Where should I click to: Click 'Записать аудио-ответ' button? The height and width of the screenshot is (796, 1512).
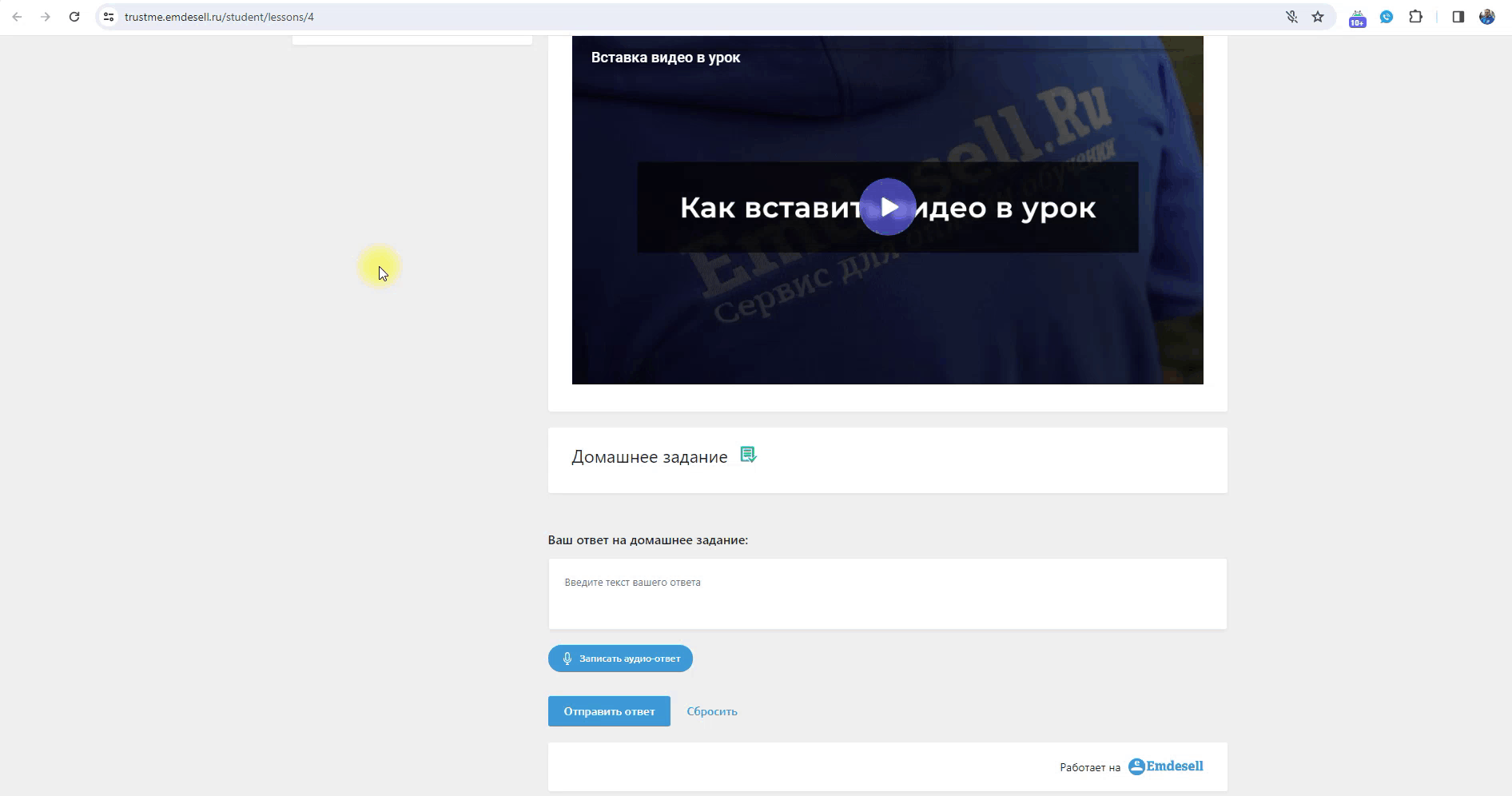pyautogui.click(x=620, y=659)
